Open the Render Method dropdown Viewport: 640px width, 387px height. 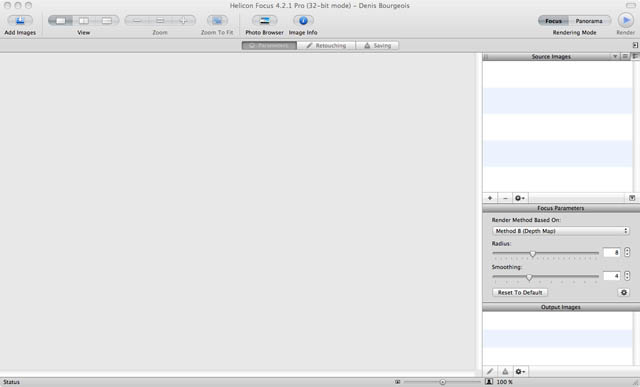pos(561,231)
